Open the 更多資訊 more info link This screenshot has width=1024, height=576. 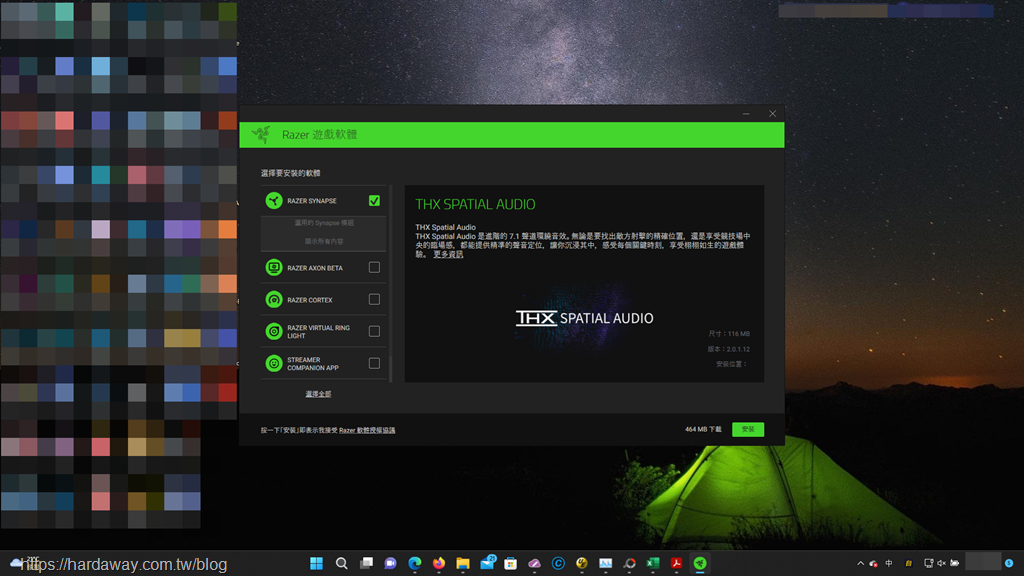coord(448,255)
